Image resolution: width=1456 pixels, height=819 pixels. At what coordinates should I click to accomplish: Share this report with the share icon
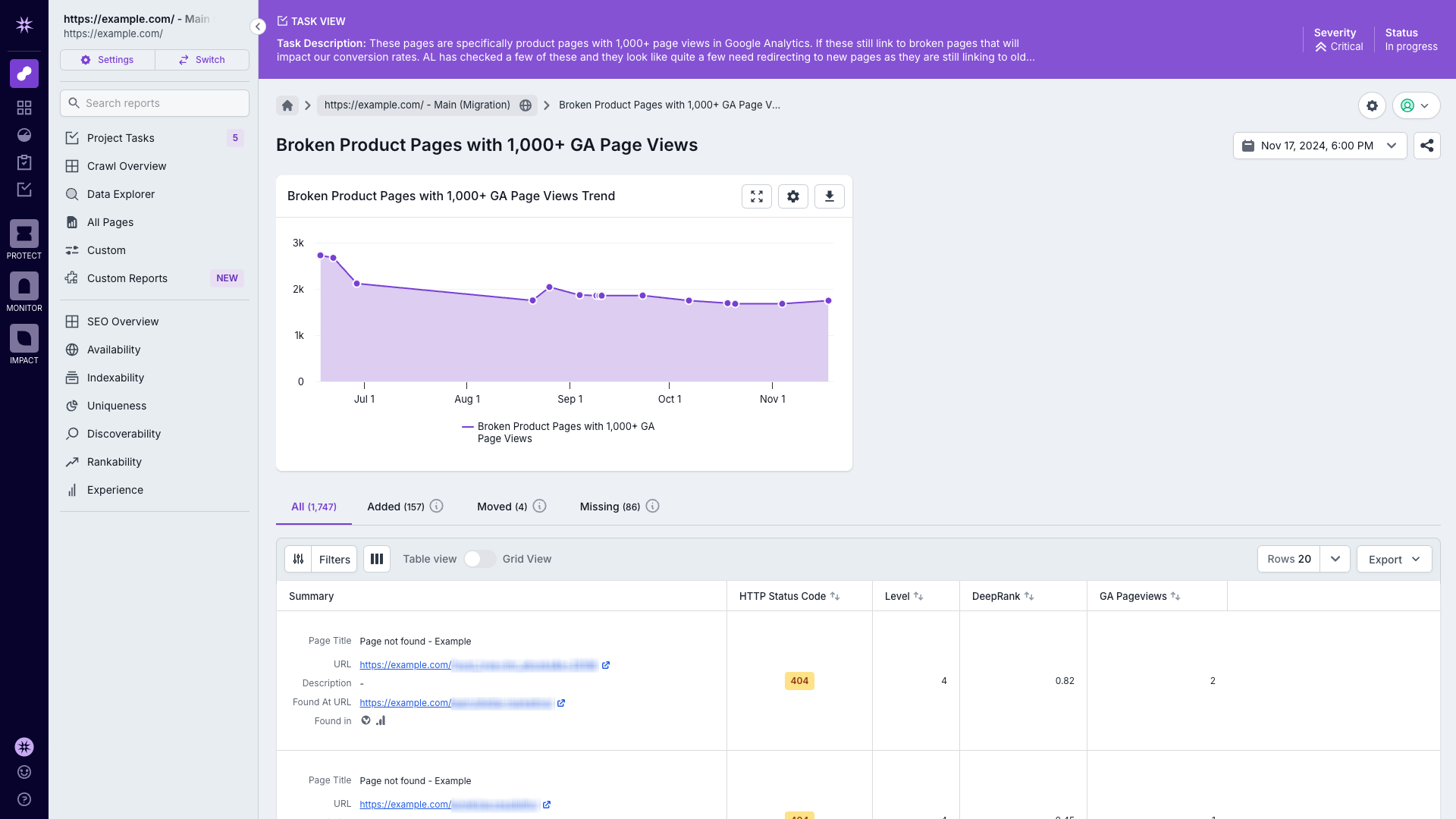click(x=1427, y=146)
